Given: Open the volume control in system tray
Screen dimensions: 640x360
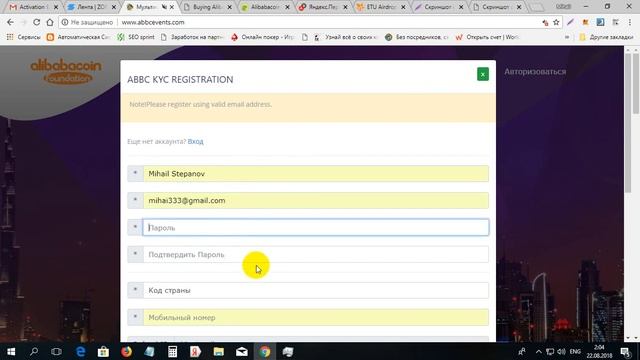Looking at the screenshot, I should tap(562, 352).
